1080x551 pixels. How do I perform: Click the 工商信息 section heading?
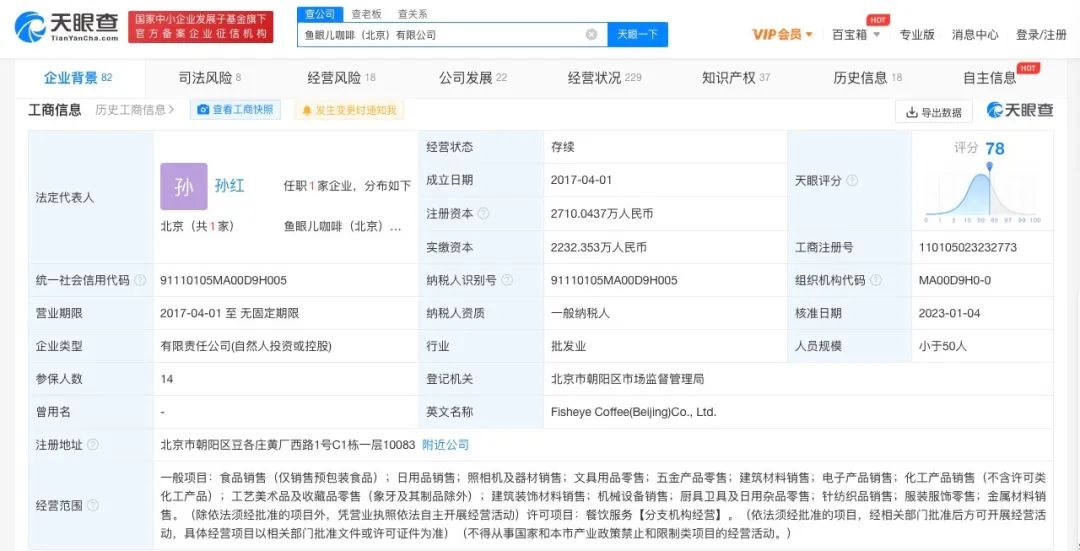tap(54, 110)
